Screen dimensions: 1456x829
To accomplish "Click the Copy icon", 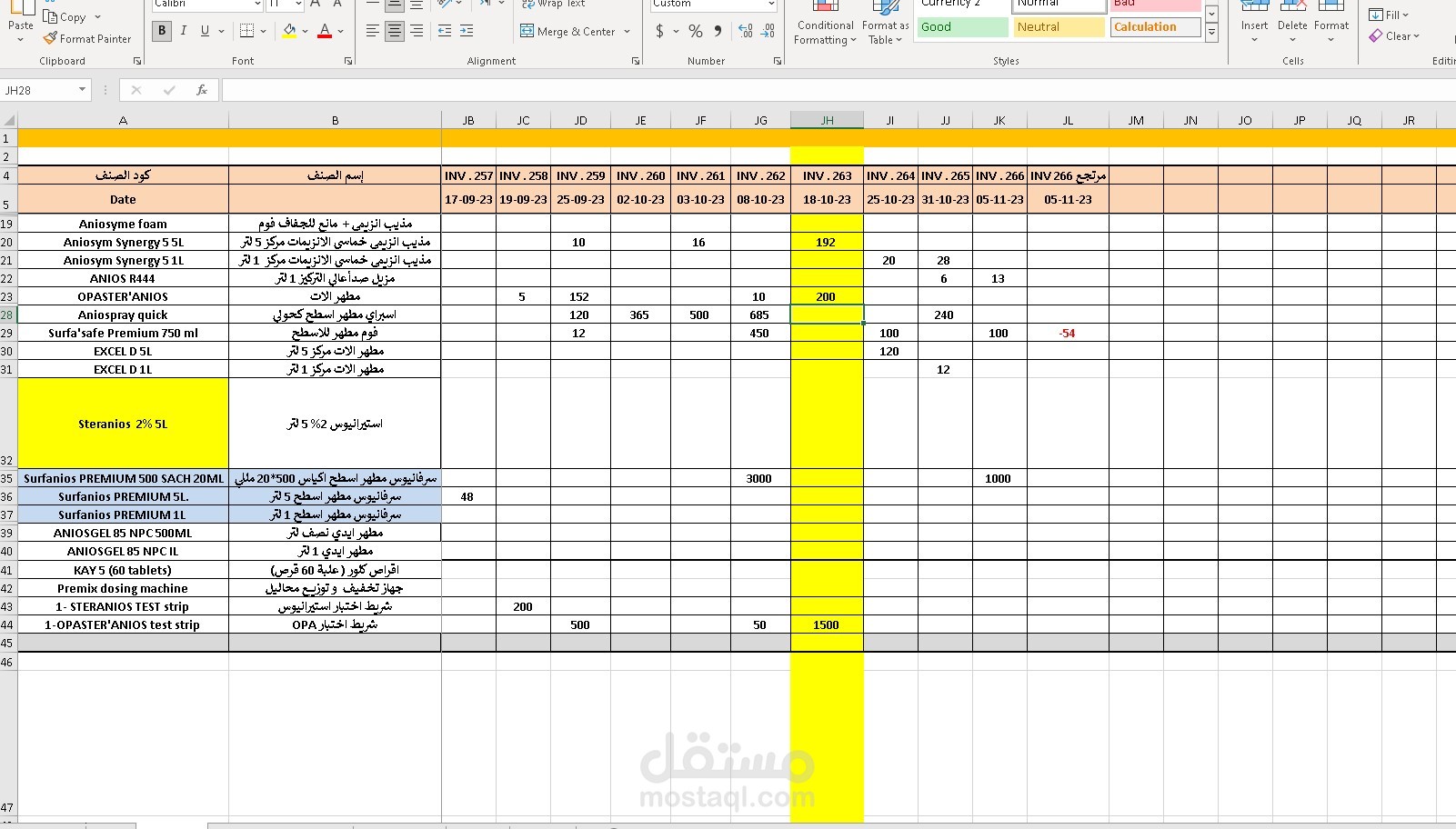I will (x=50, y=17).
